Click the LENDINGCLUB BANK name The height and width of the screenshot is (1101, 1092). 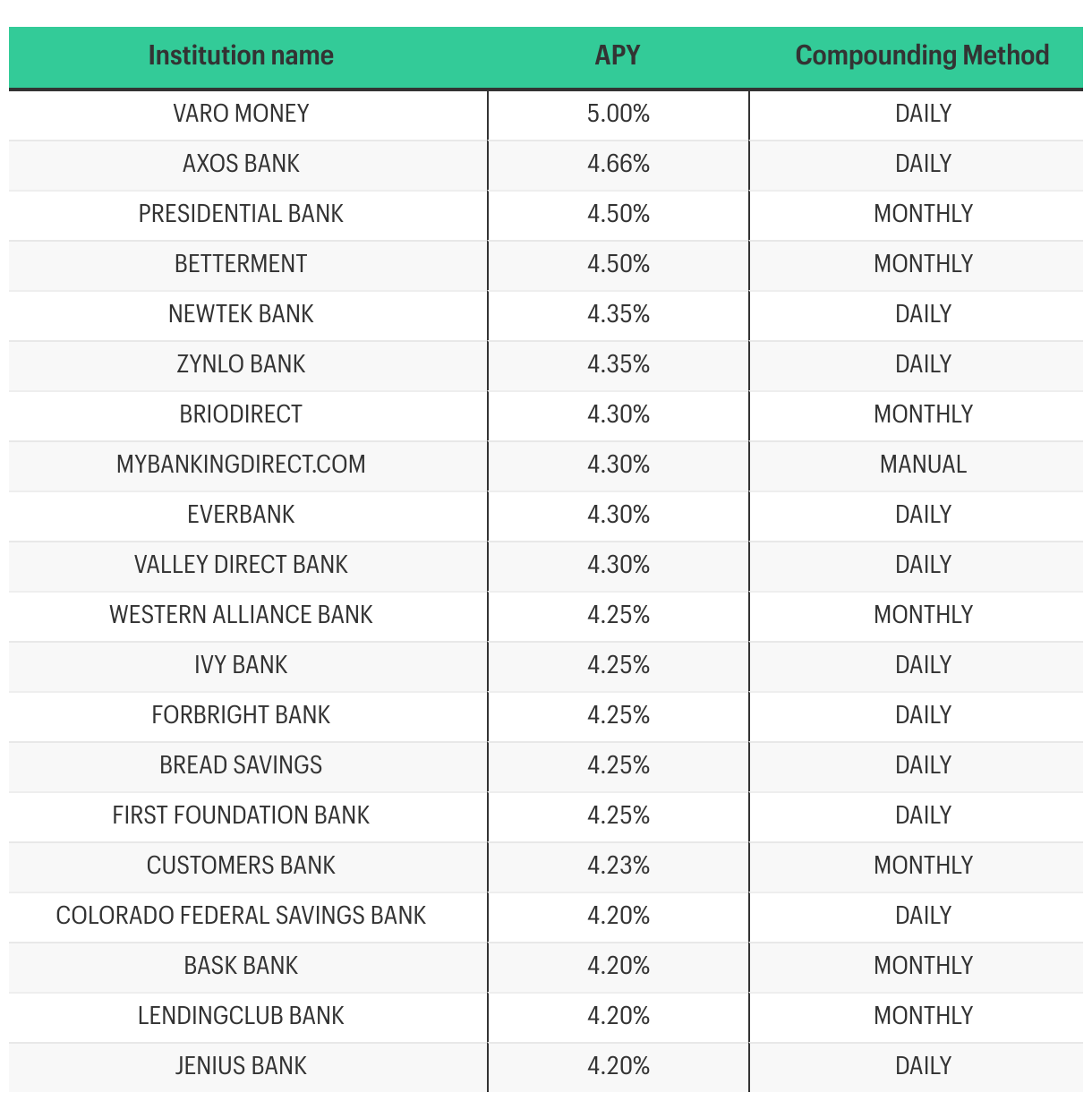[241, 1016]
